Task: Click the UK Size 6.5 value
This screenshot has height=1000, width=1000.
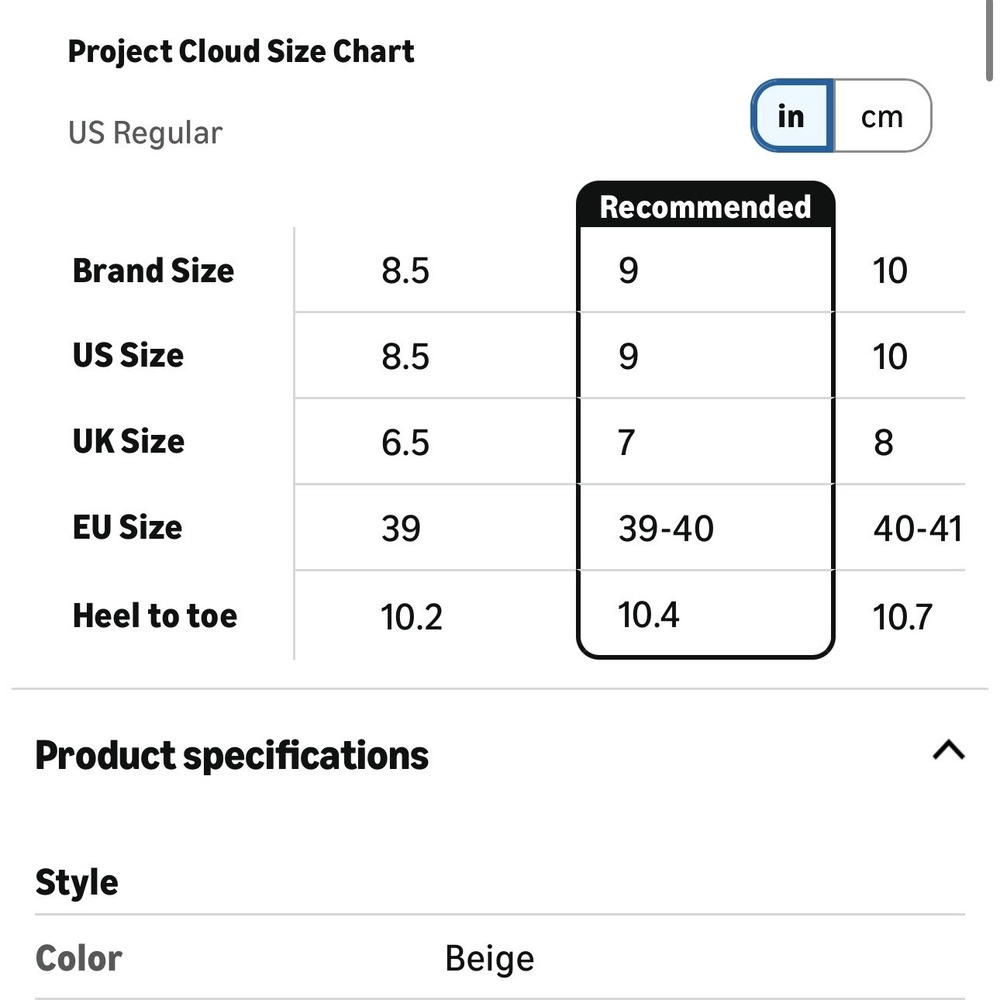Action: click(406, 442)
